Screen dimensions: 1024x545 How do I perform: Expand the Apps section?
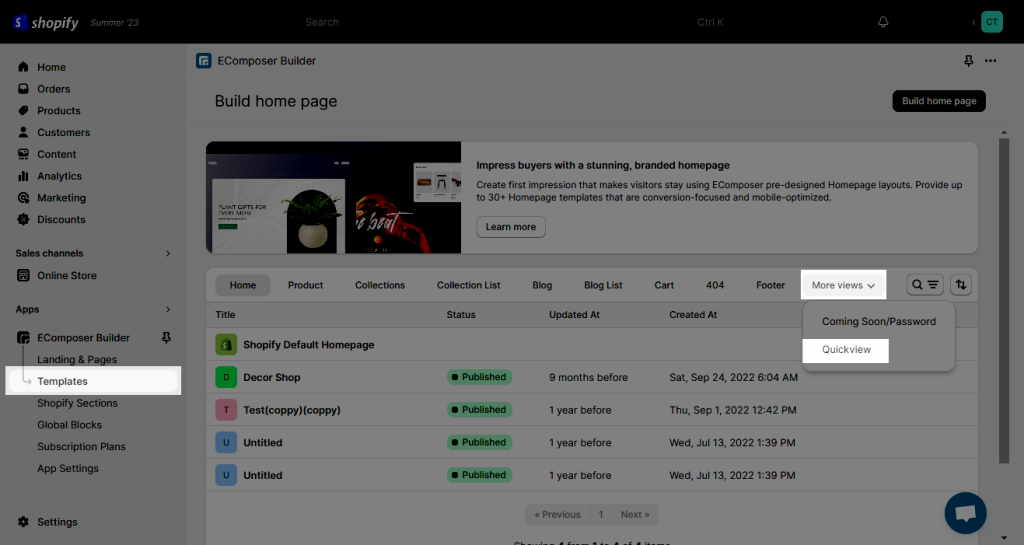point(168,309)
